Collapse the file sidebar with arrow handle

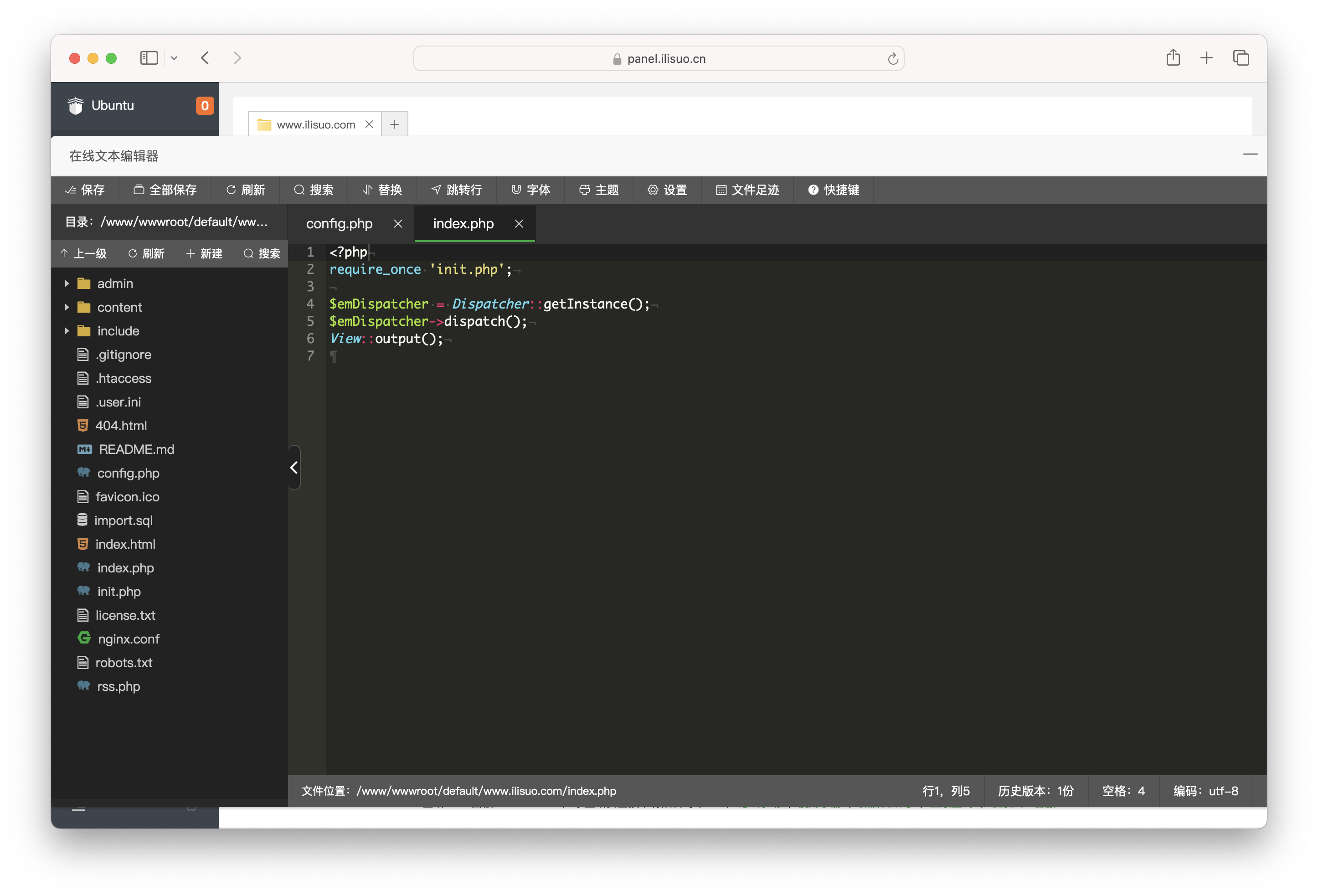294,468
